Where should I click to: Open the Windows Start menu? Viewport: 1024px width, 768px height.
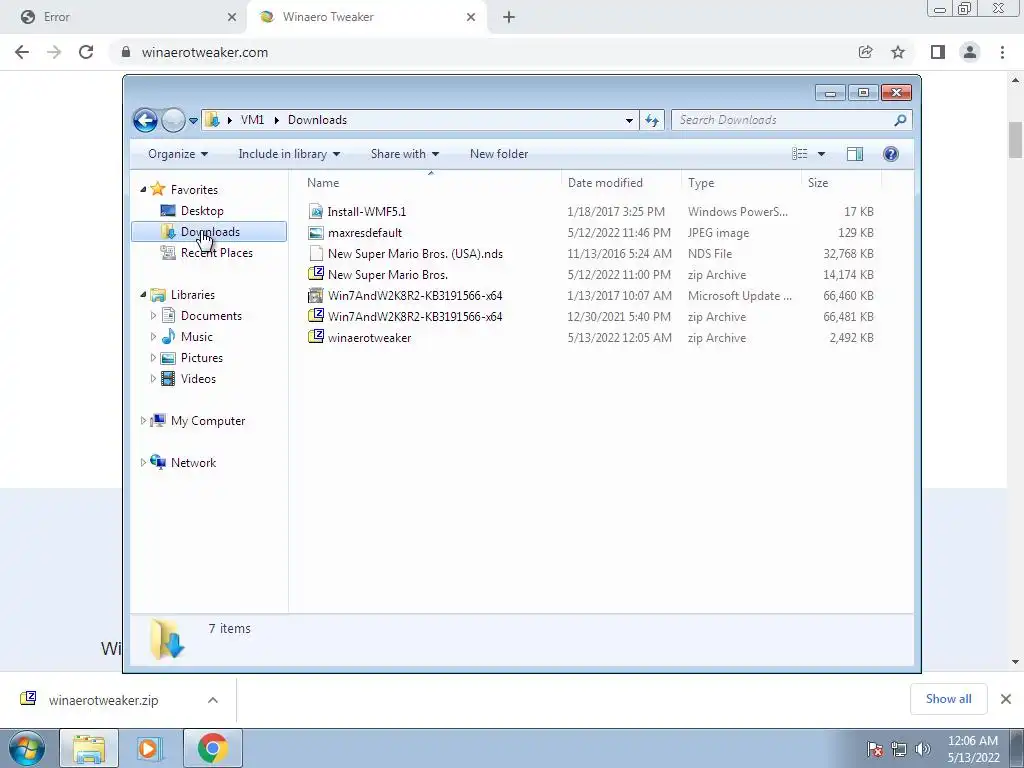25,748
